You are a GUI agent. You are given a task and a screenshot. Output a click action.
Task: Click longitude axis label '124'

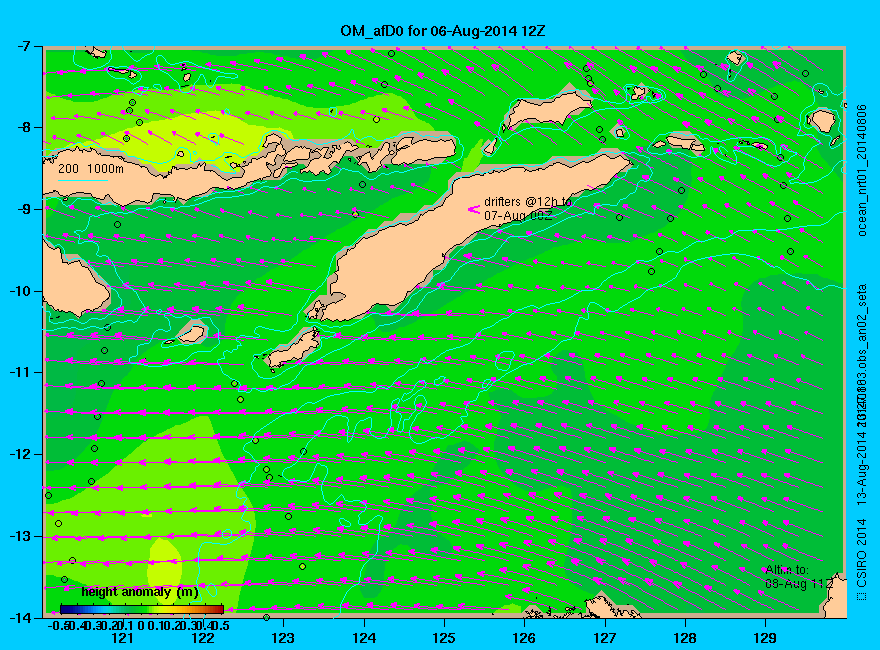[x=364, y=638]
